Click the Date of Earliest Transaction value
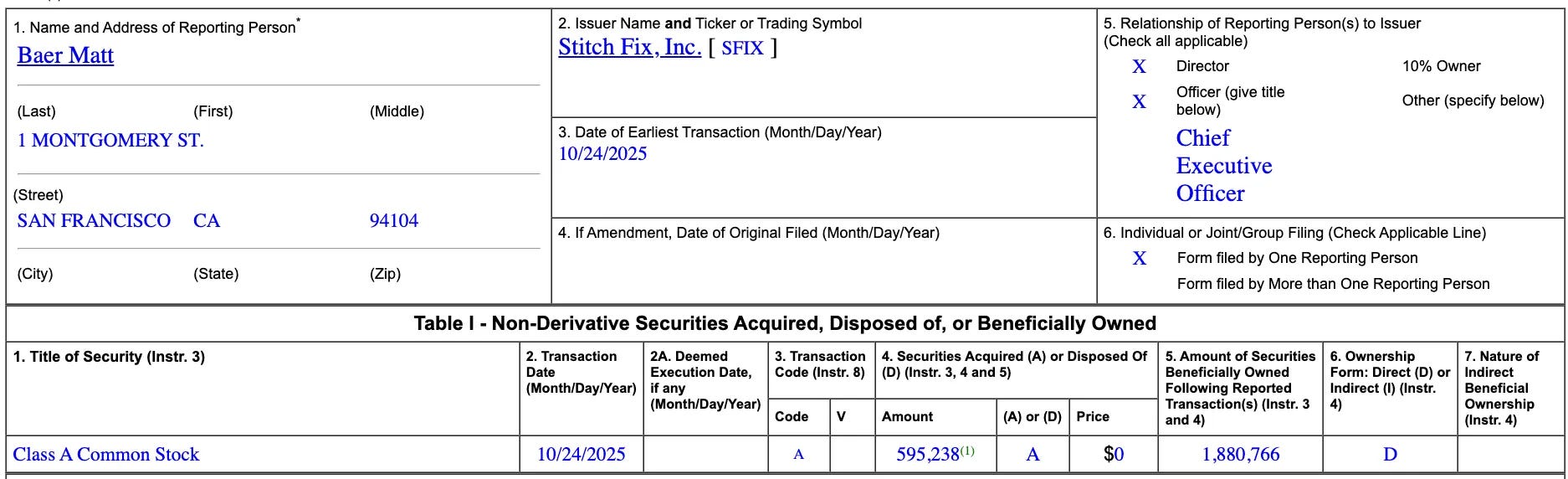Screen dimensions: 1568x479 click(x=602, y=154)
